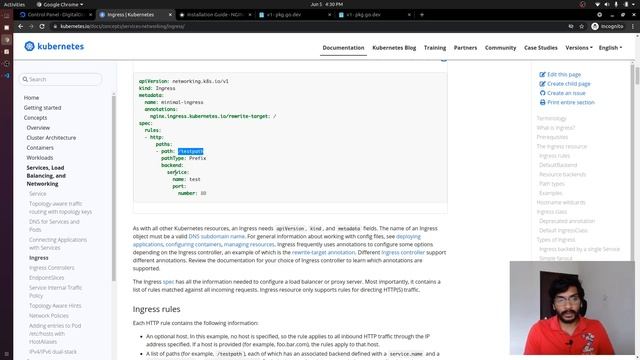Viewport: 640px width, 360px height.
Task: Jump to Ingress rules in table of contents
Action: click(554, 156)
